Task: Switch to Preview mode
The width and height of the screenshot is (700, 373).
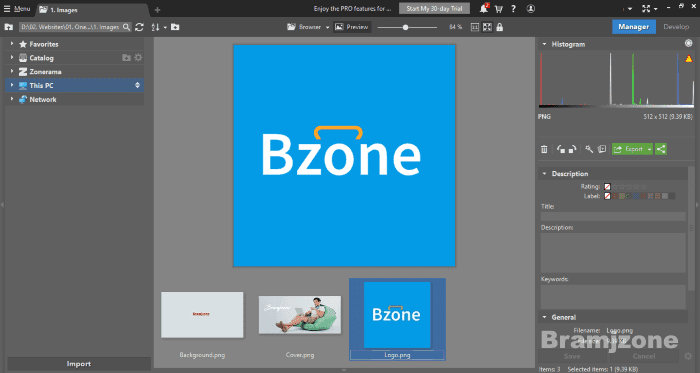Action: point(351,27)
